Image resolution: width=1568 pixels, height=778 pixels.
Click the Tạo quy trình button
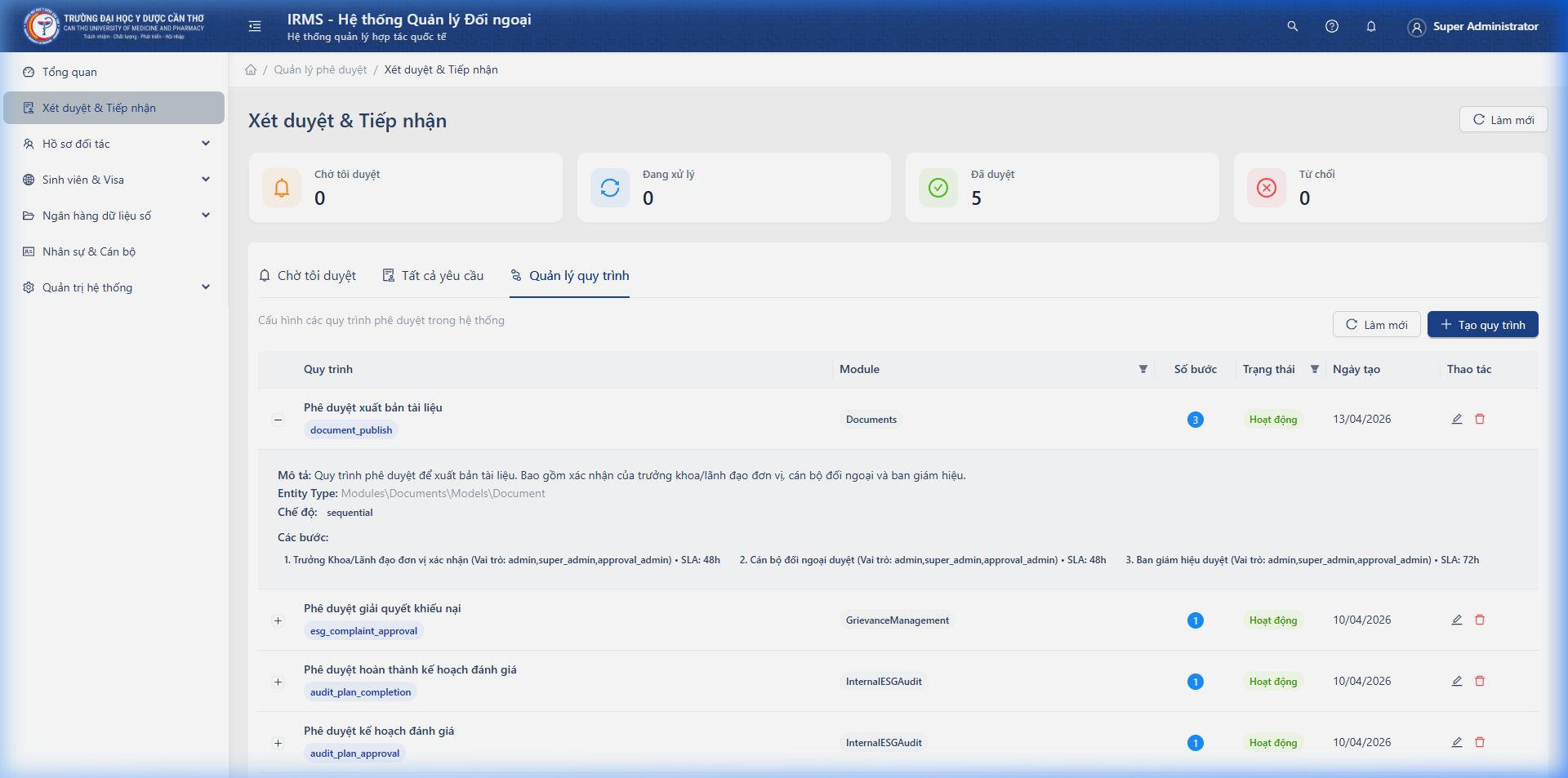coord(1482,325)
